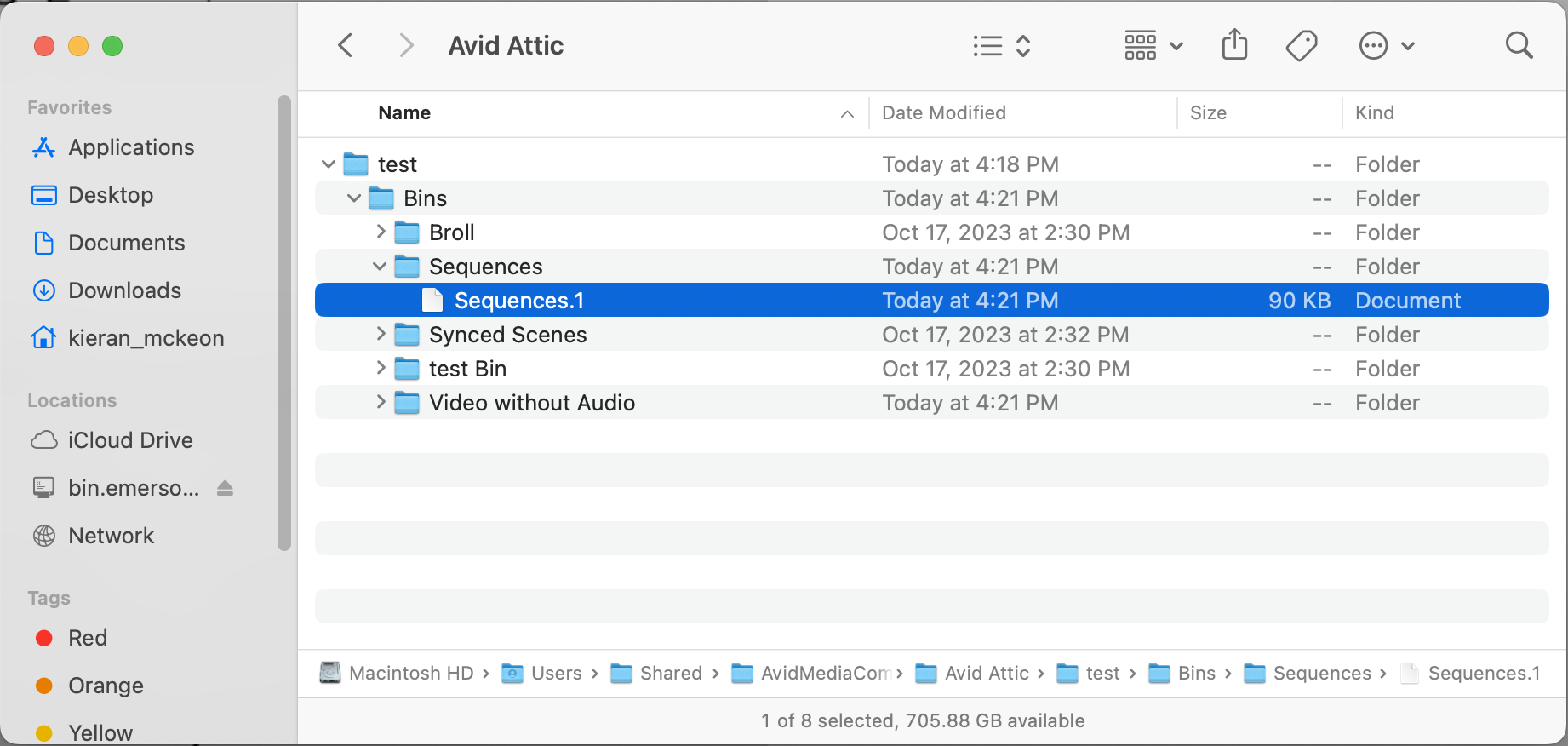
Task: Click Sequences in the path bar
Action: (x=1308, y=673)
